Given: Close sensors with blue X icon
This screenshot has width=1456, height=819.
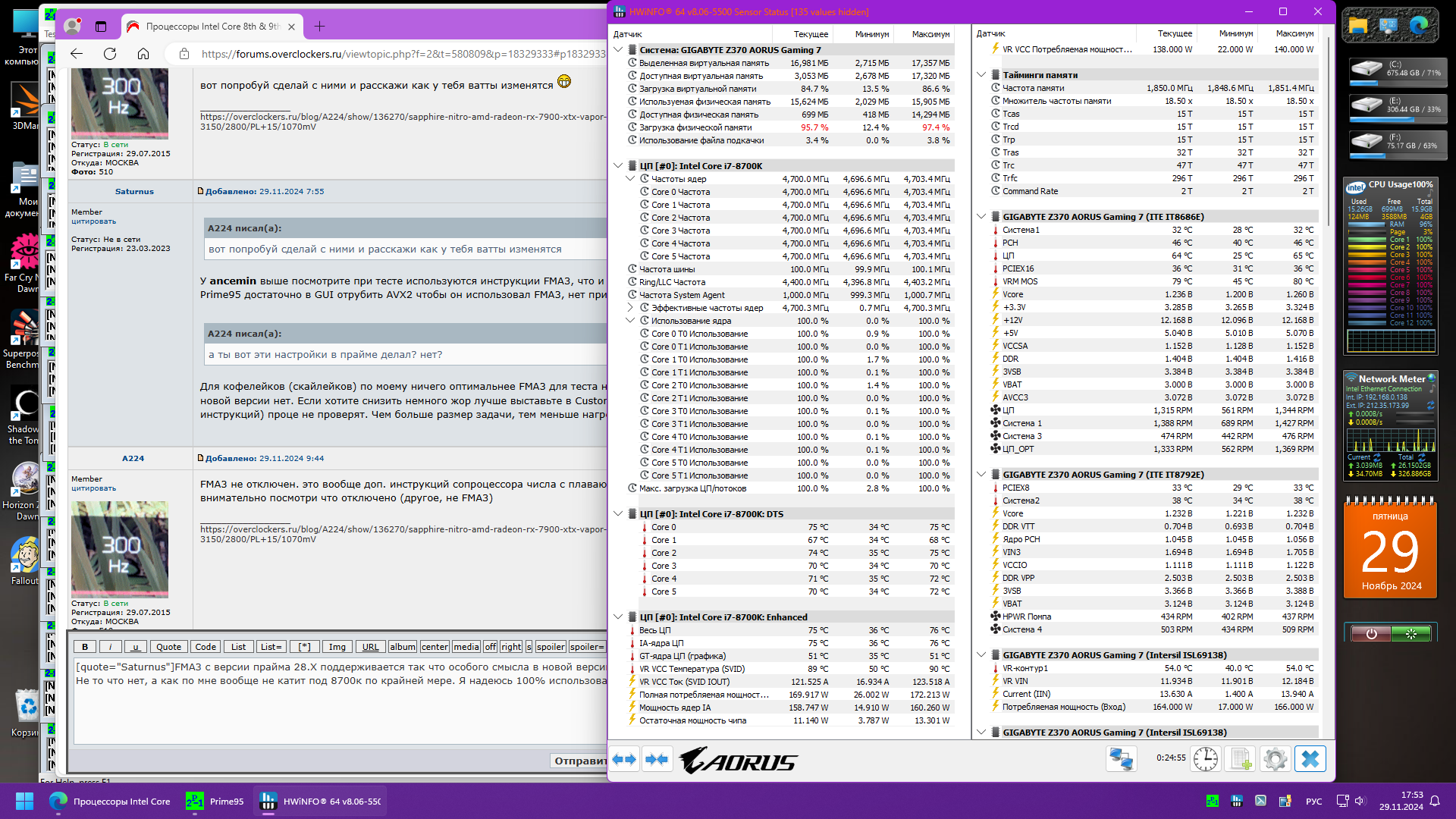Looking at the screenshot, I should [1310, 759].
